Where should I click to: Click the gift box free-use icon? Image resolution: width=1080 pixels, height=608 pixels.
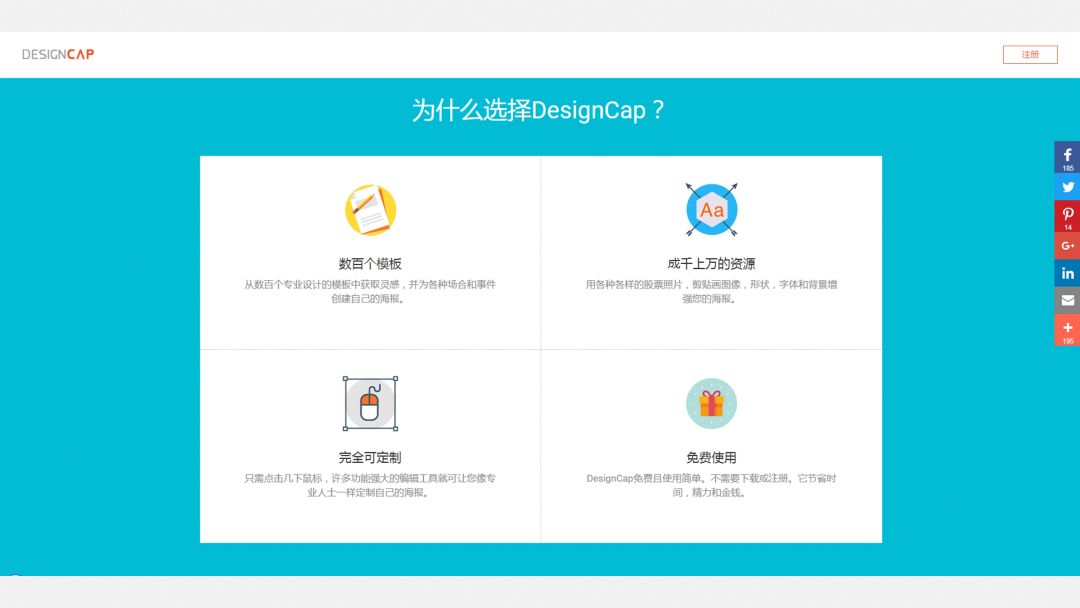(712, 403)
